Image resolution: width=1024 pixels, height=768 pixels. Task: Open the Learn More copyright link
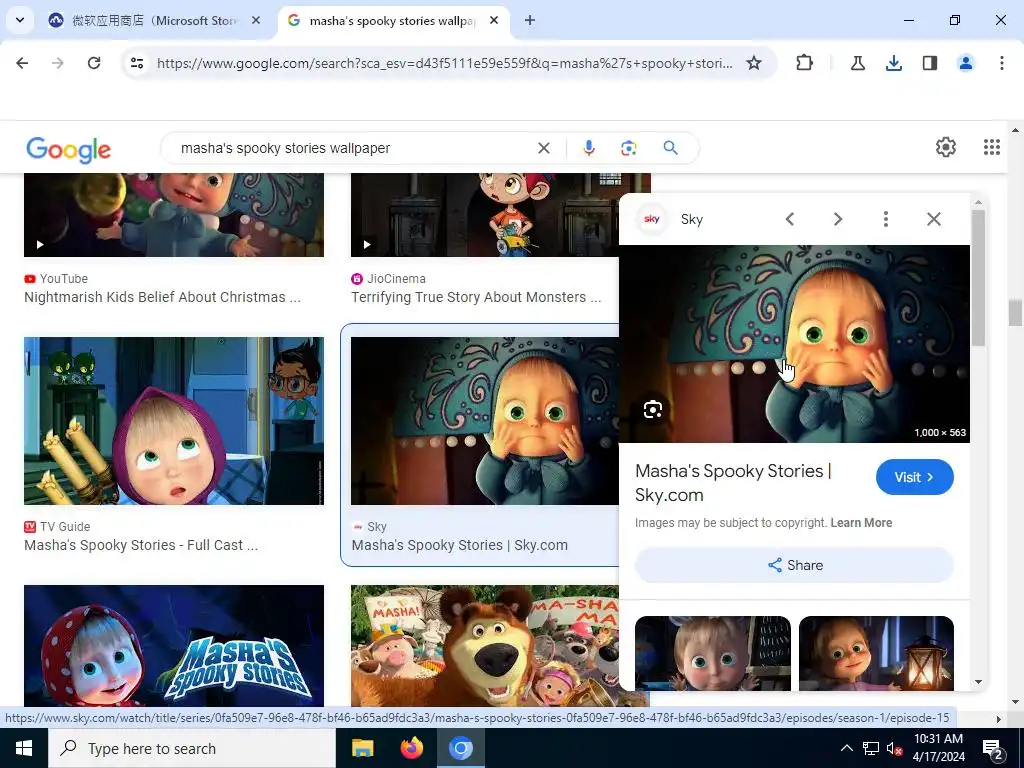(x=861, y=522)
